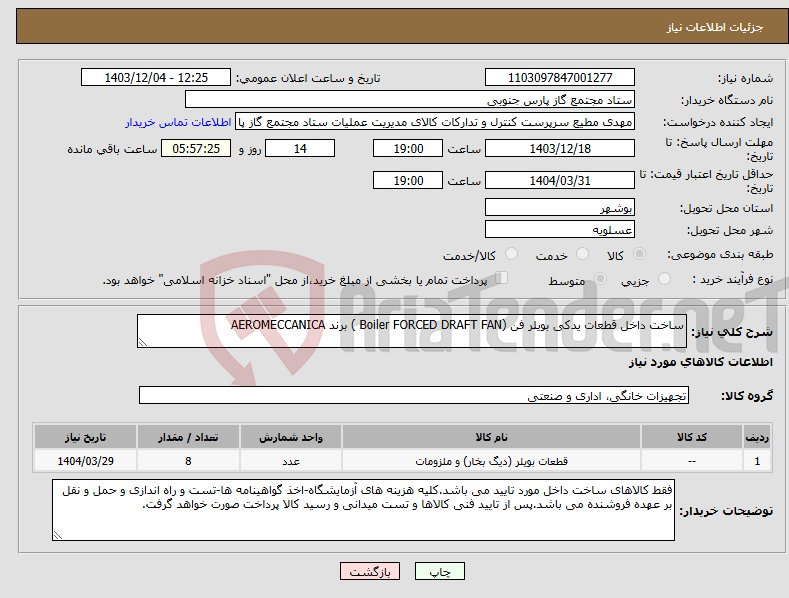This screenshot has height=598, width=789.
Task: Click the شماره نیاز number field
Action: pos(560,78)
